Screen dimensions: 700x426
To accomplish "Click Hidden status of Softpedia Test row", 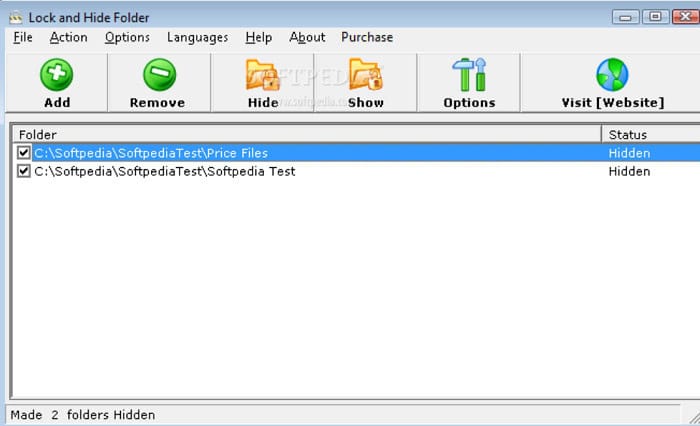I will 629,171.
